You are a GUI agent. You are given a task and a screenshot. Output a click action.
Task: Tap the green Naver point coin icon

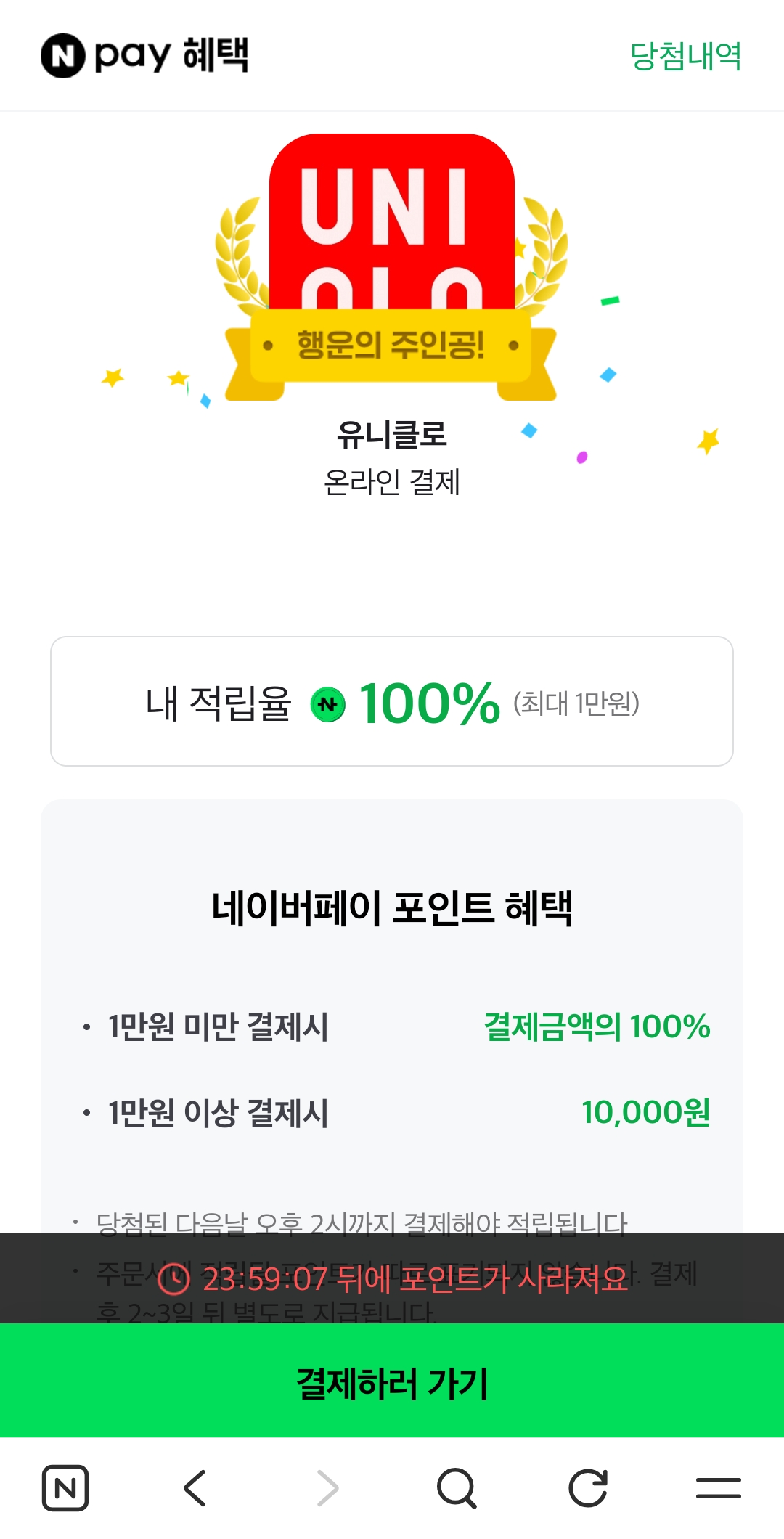pos(328,704)
